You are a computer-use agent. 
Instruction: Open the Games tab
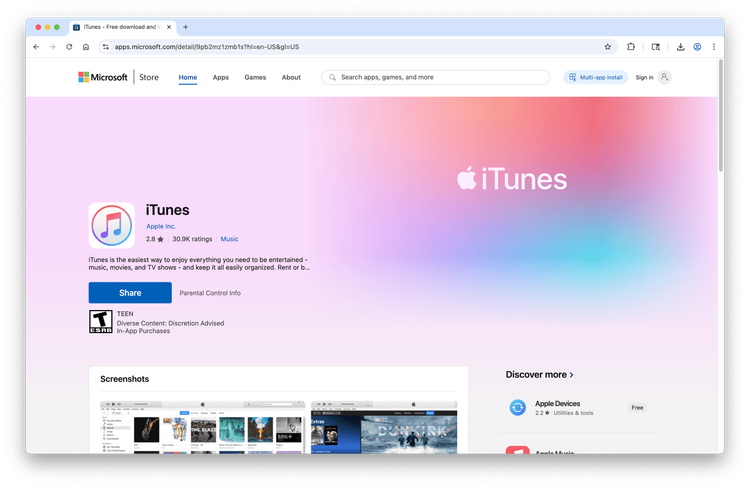255,77
